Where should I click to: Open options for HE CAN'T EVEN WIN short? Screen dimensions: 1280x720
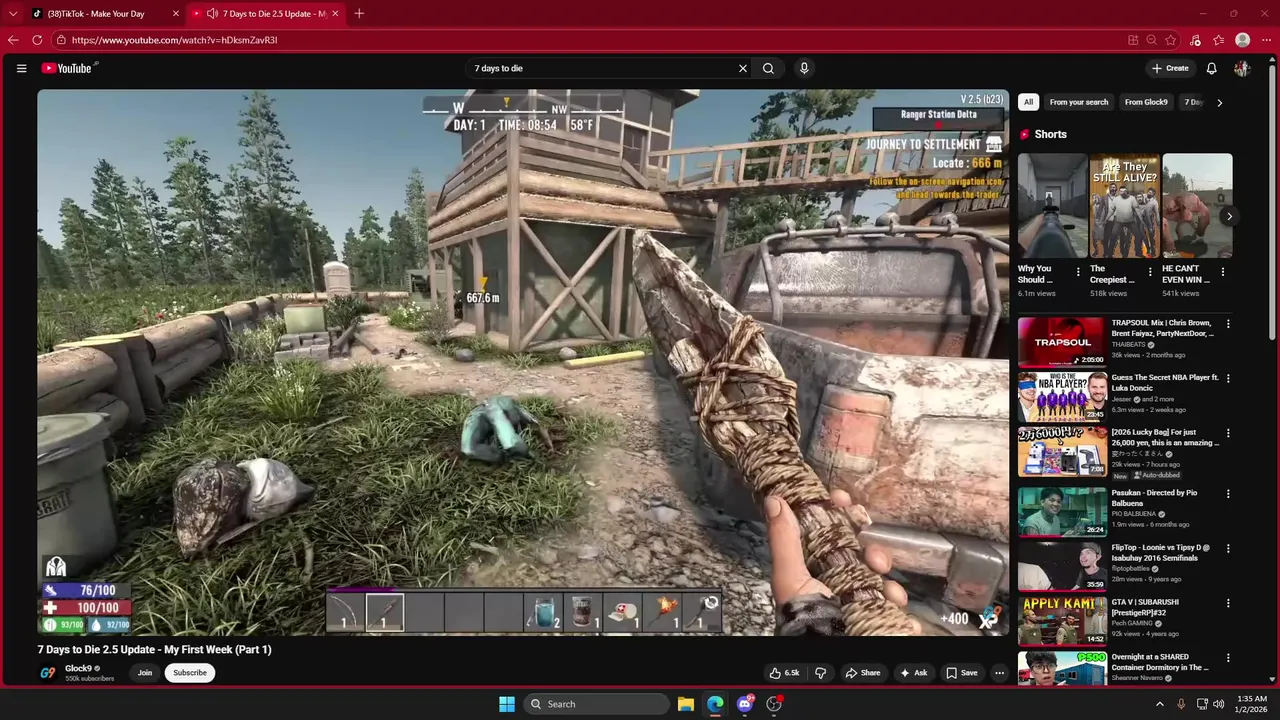tap(1222, 271)
